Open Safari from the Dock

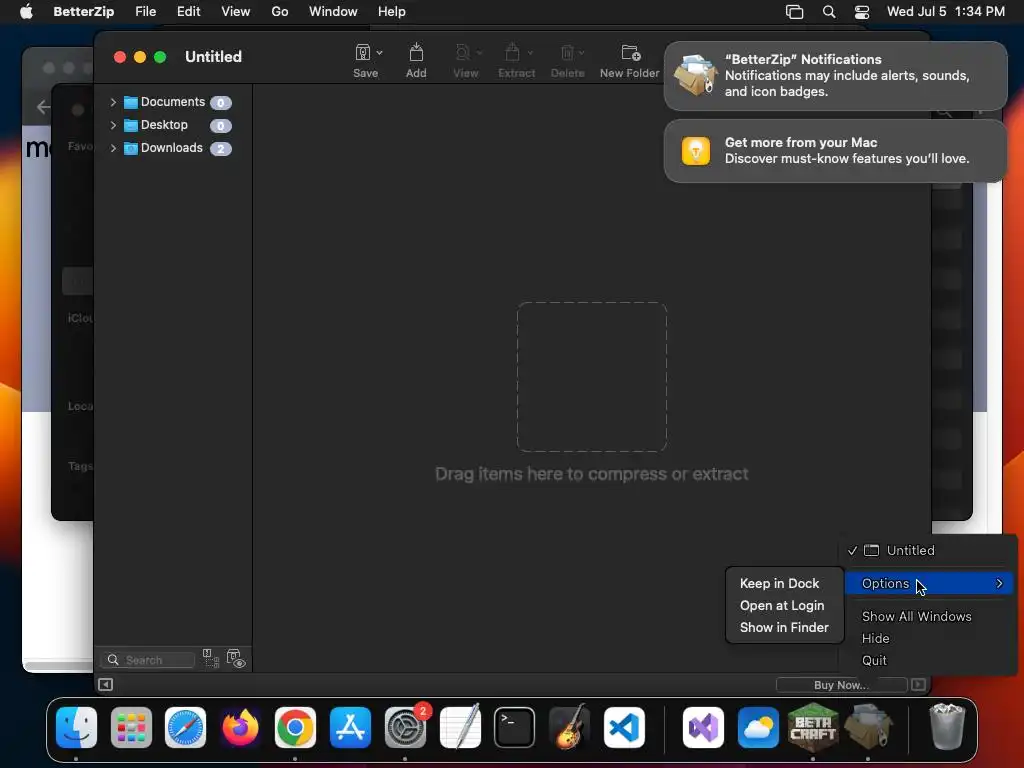pyautogui.click(x=185, y=727)
